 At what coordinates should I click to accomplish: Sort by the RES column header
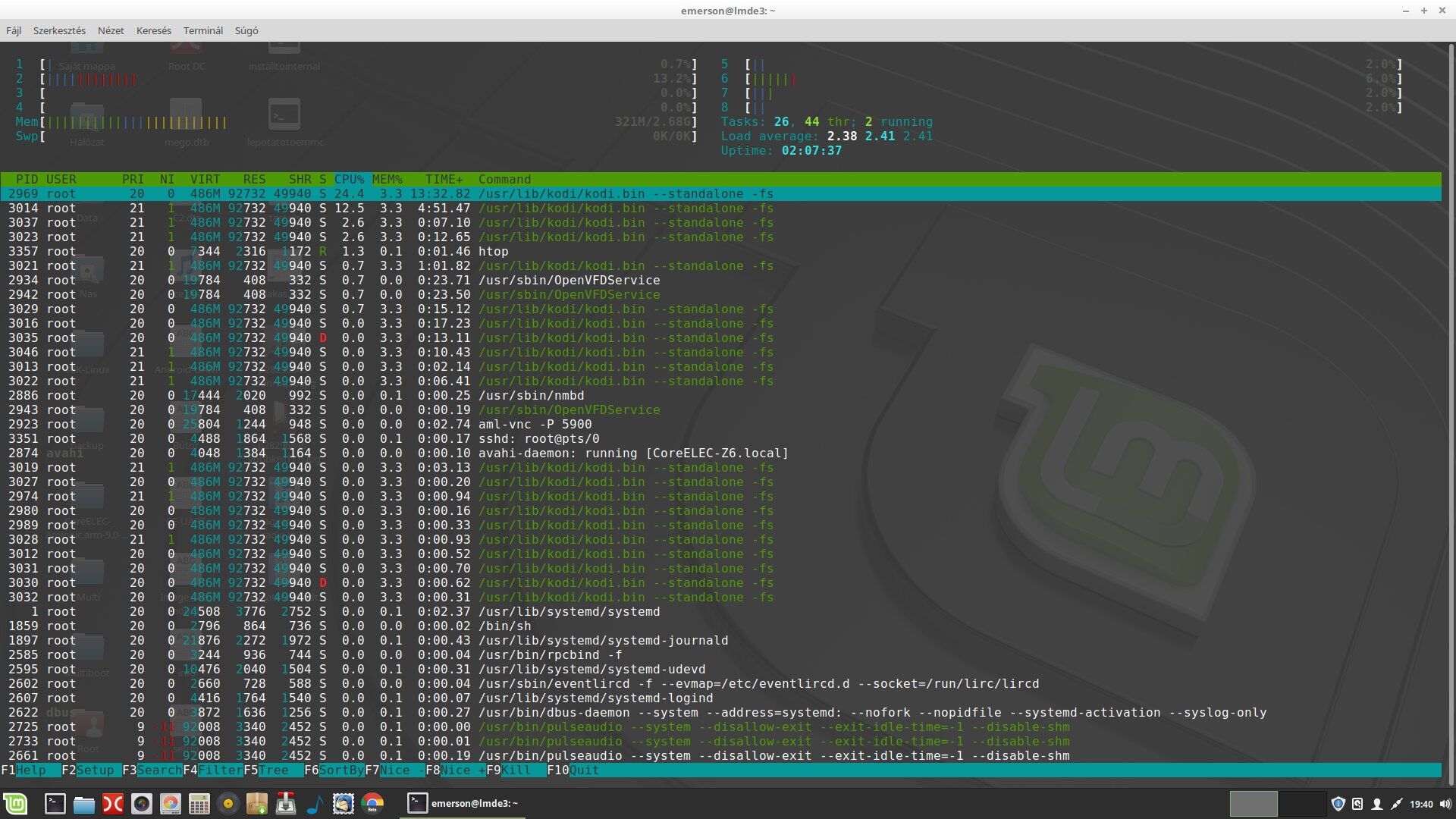[x=254, y=179]
